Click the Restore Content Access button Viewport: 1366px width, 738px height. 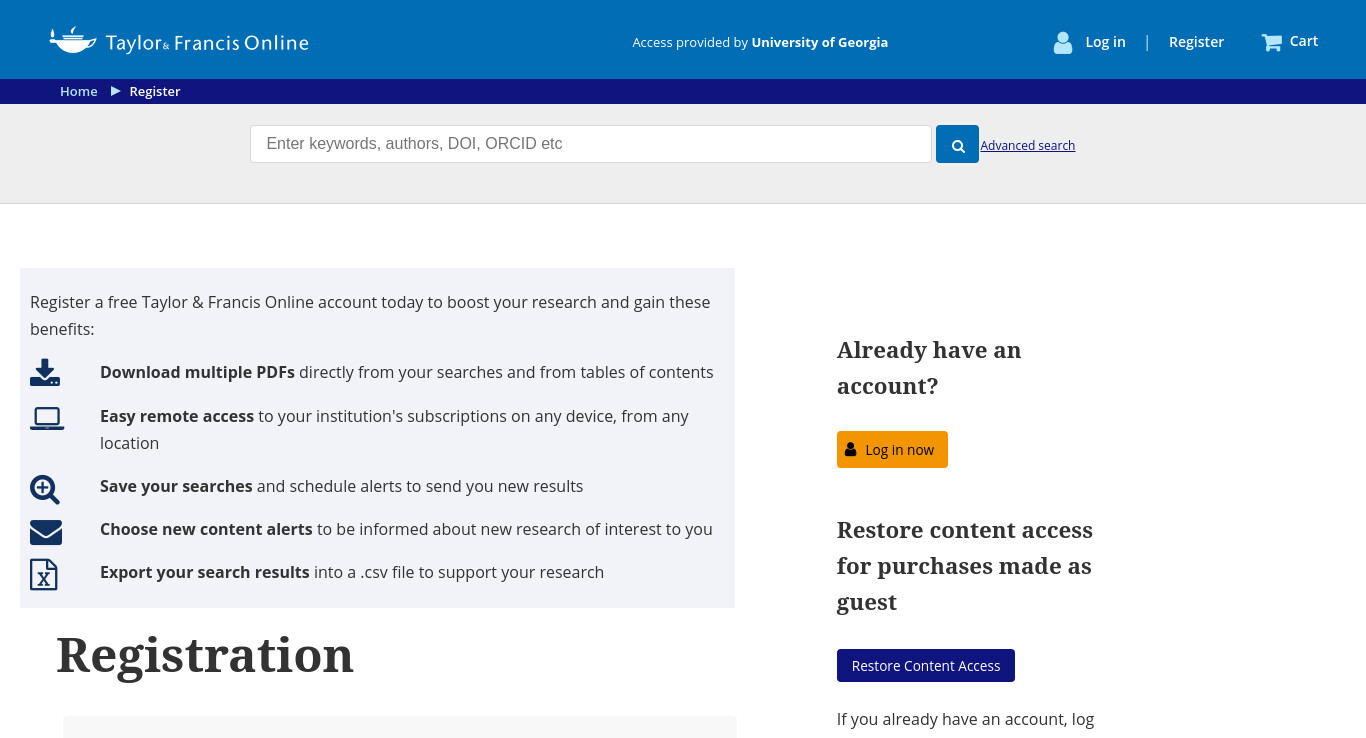[x=926, y=666]
